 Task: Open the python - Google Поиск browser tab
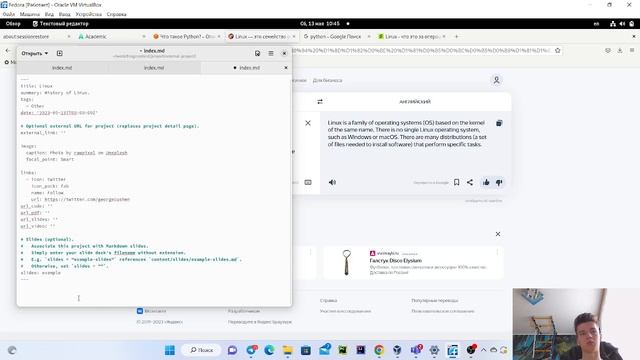pyautogui.click(x=336, y=36)
